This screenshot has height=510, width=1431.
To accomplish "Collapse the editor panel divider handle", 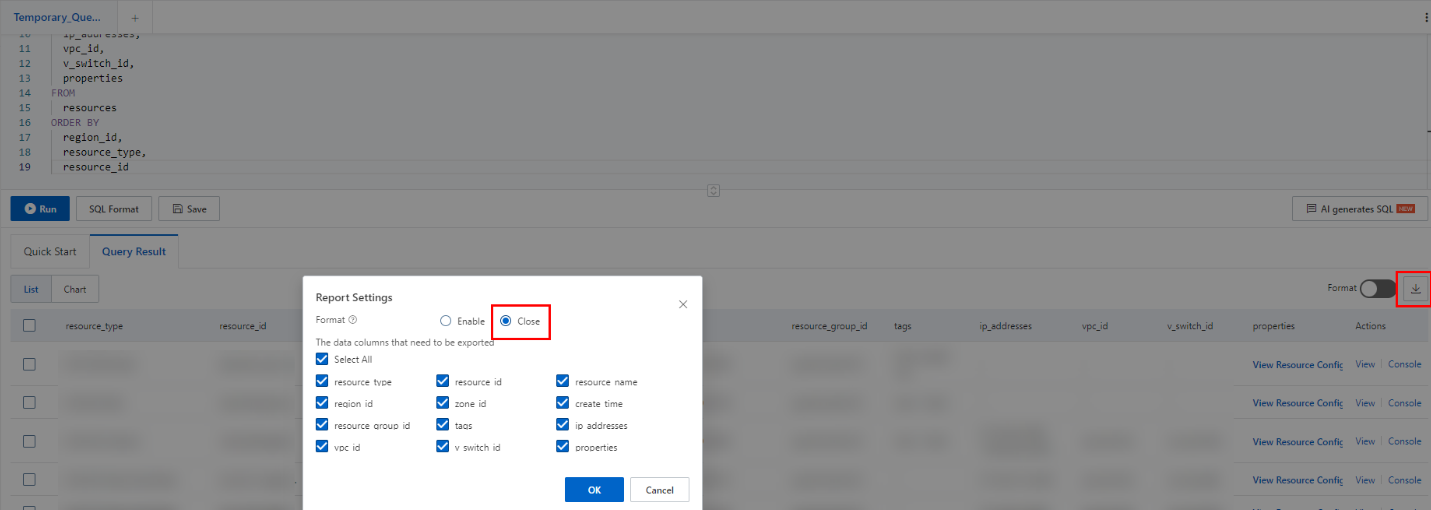I will (714, 189).
